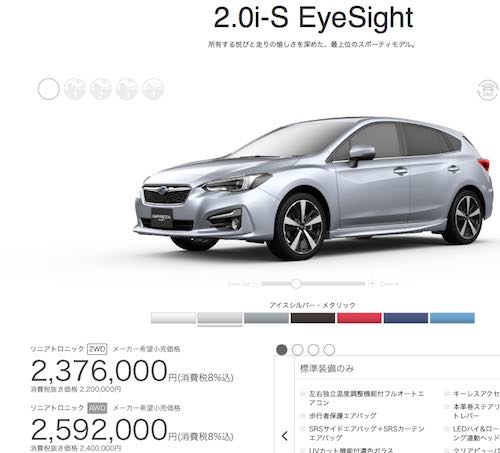The image size is (500, 453).
Task: Choose the third scenery background thumbnail
Action: 101,89
